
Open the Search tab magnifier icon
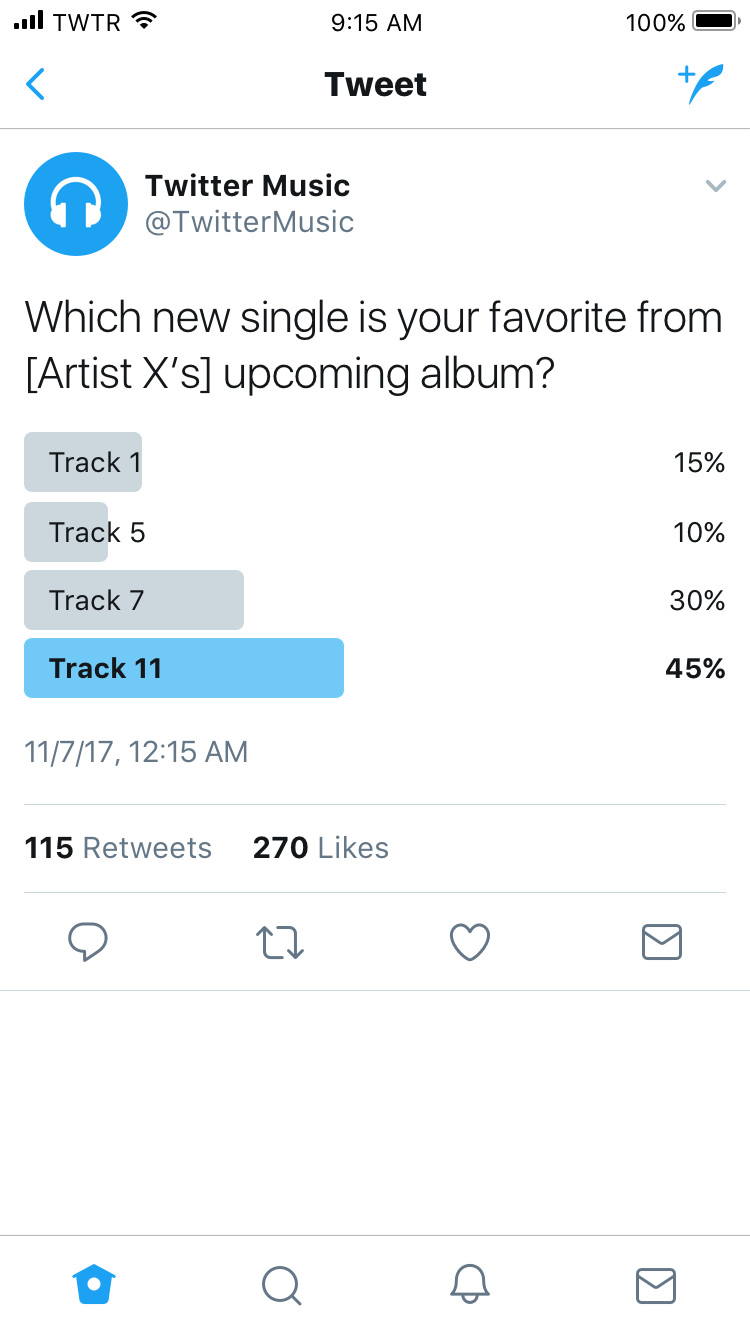(x=281, y=1285)
